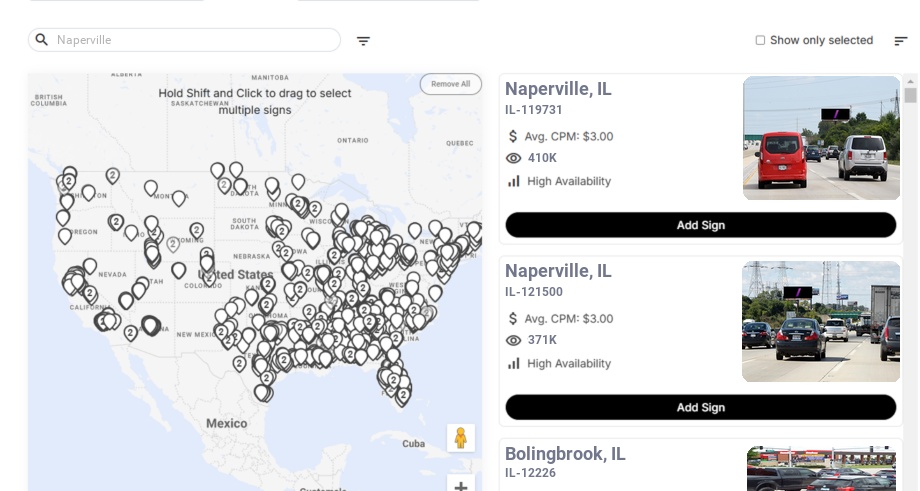Click the availability bars icon for IL-119731

pyautogui.click(x=514, y=181)
